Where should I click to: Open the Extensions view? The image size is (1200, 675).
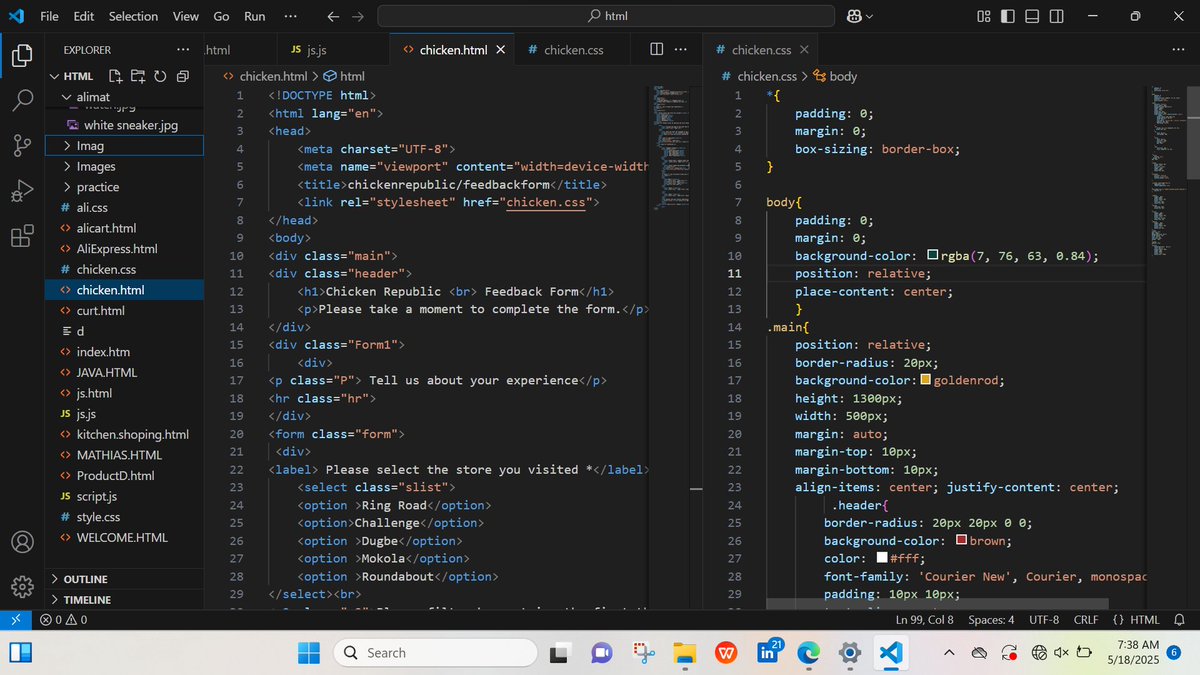22,236
